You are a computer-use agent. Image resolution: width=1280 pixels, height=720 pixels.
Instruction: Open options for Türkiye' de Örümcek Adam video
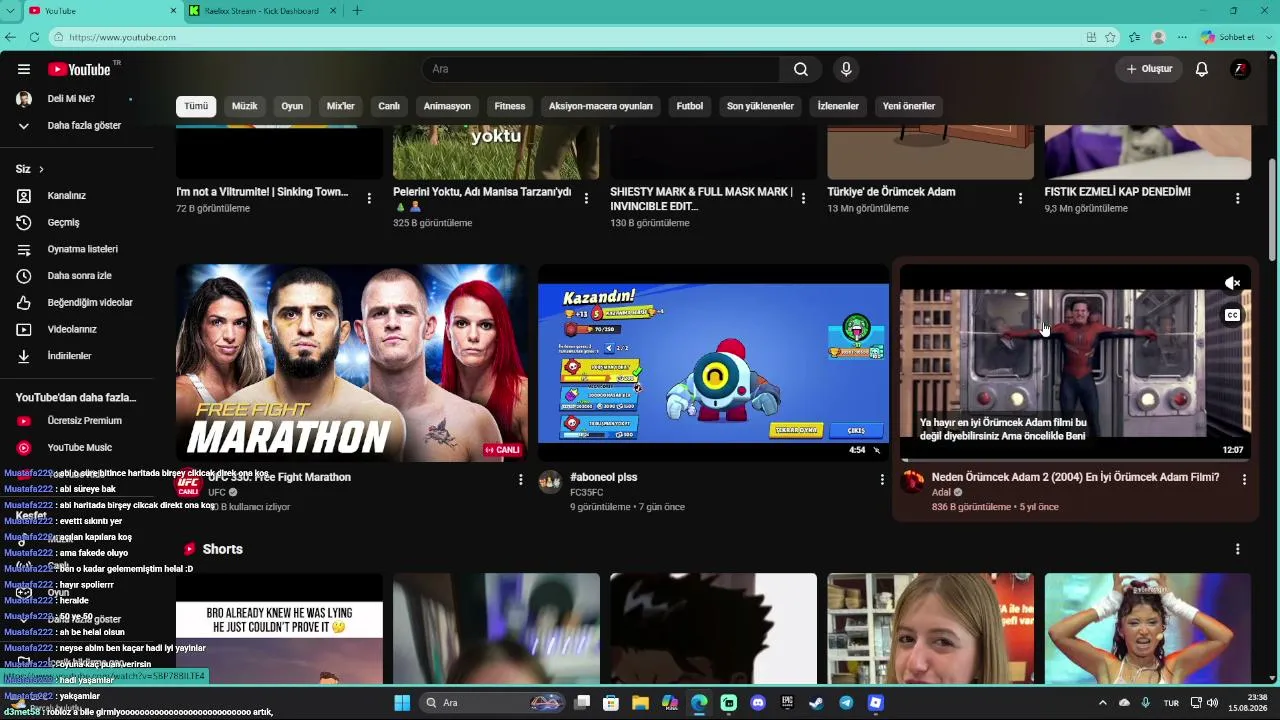click(x=1020, y=198)
